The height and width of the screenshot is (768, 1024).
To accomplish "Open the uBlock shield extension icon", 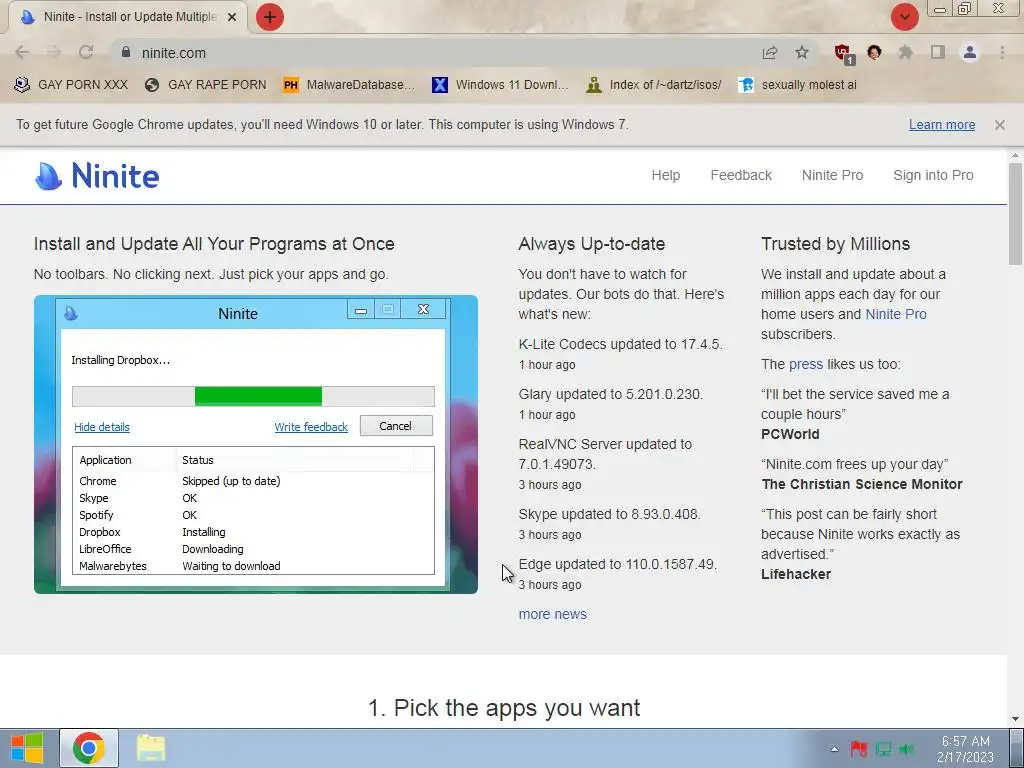I will pos(843,54).
